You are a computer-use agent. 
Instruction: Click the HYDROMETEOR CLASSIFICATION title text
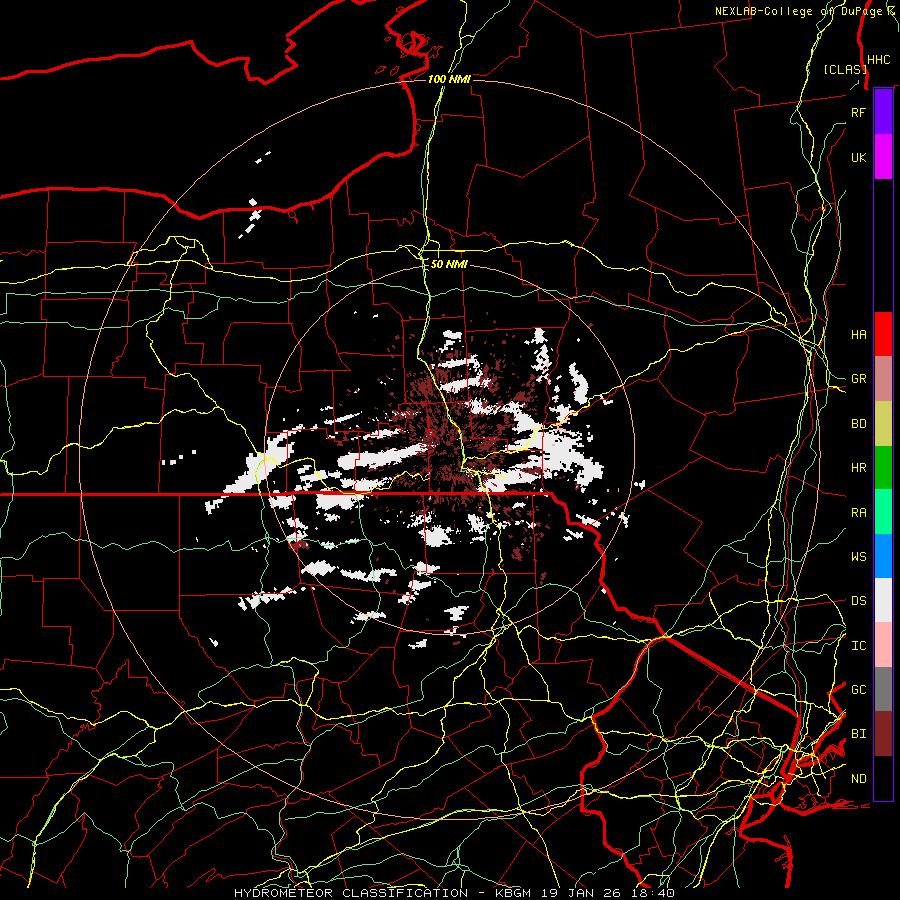coord(351,893)
